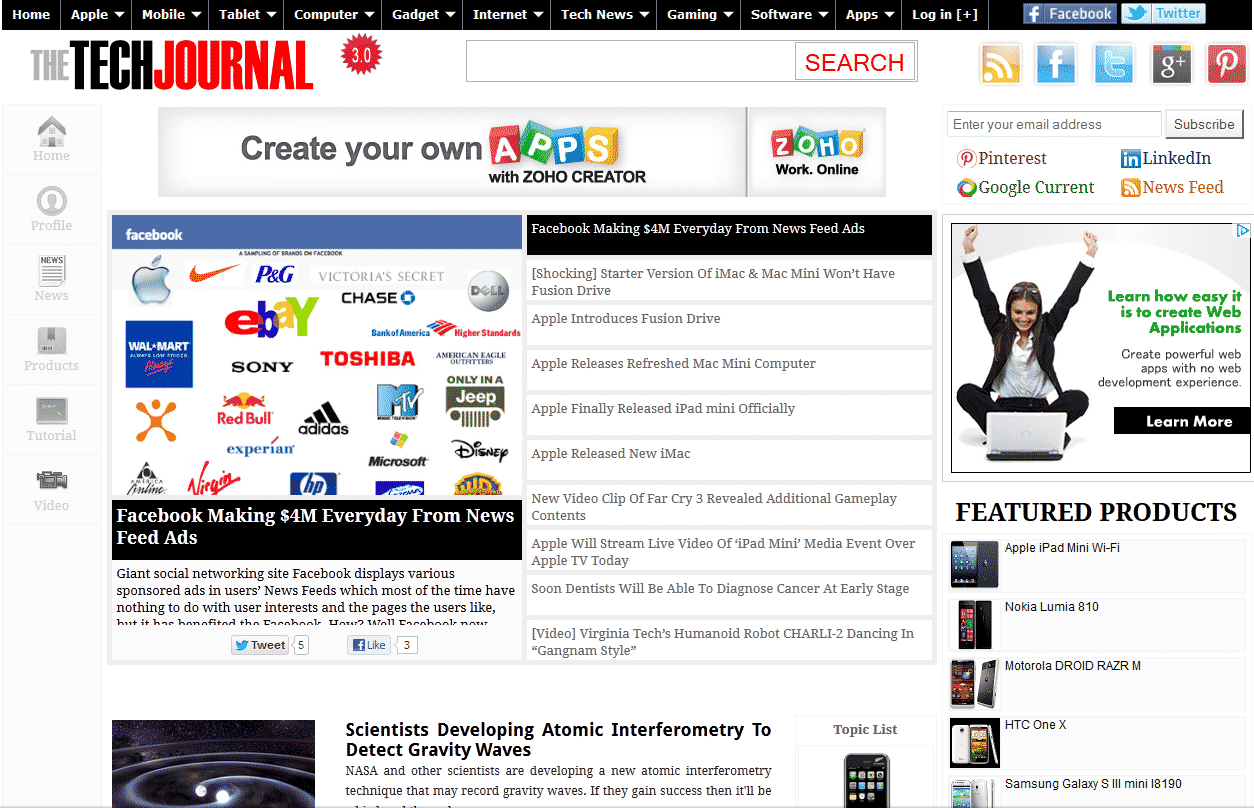Expand the Tablet dropdown menu
This screenshot has width=1254, height=808.
click(246, 14)
